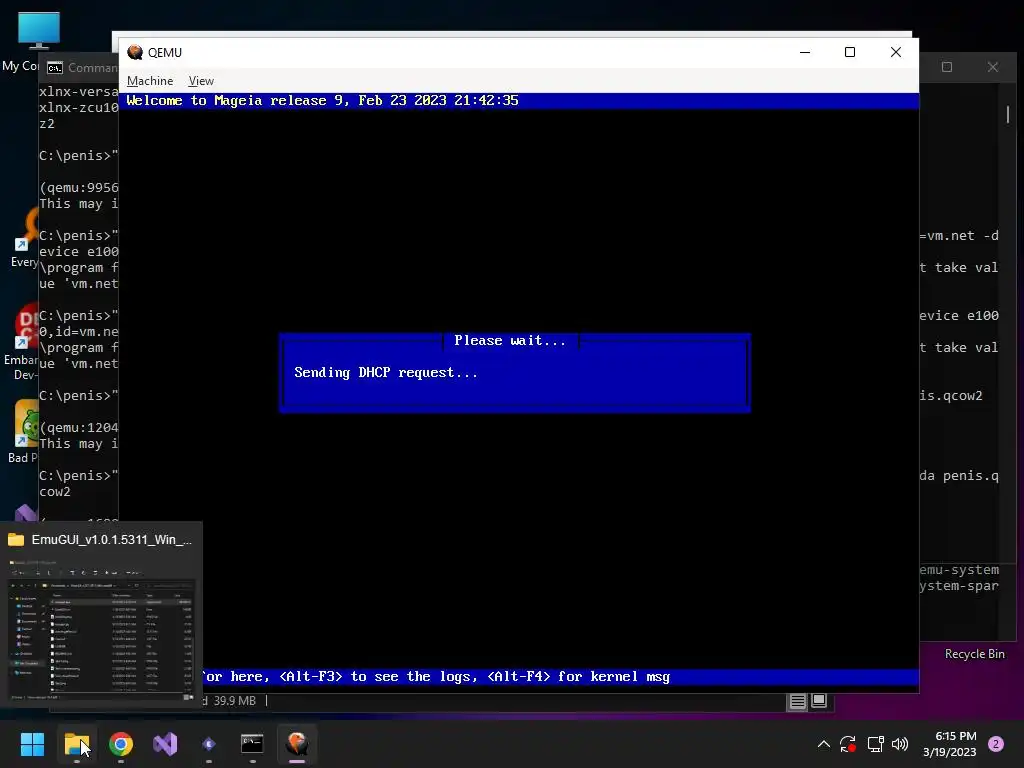The height and width of the screenshot is (768, 1024).
Task: Open the volume control tray icon
Action: 900,744
